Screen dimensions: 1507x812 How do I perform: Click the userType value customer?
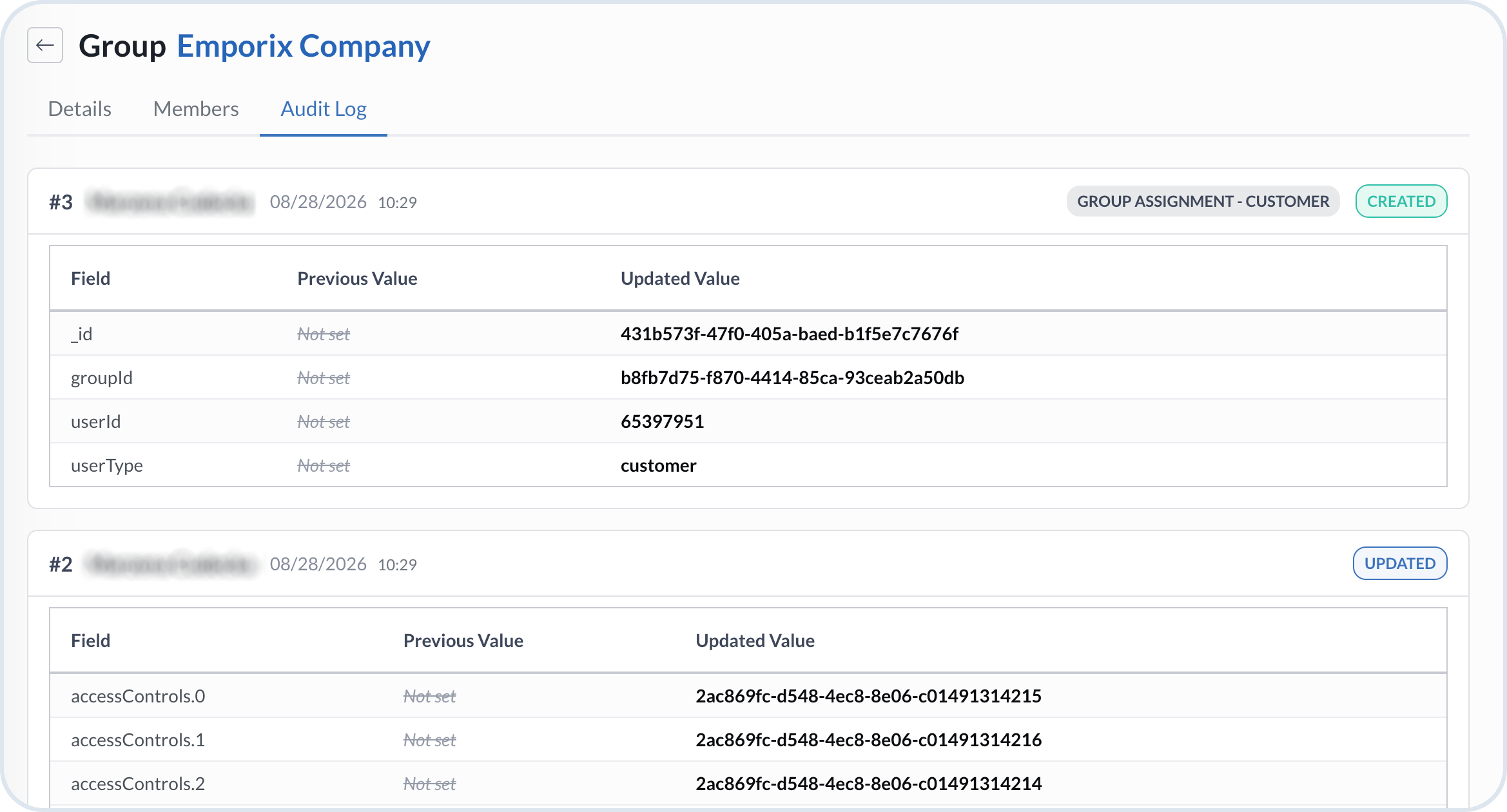tap(658, 465)
